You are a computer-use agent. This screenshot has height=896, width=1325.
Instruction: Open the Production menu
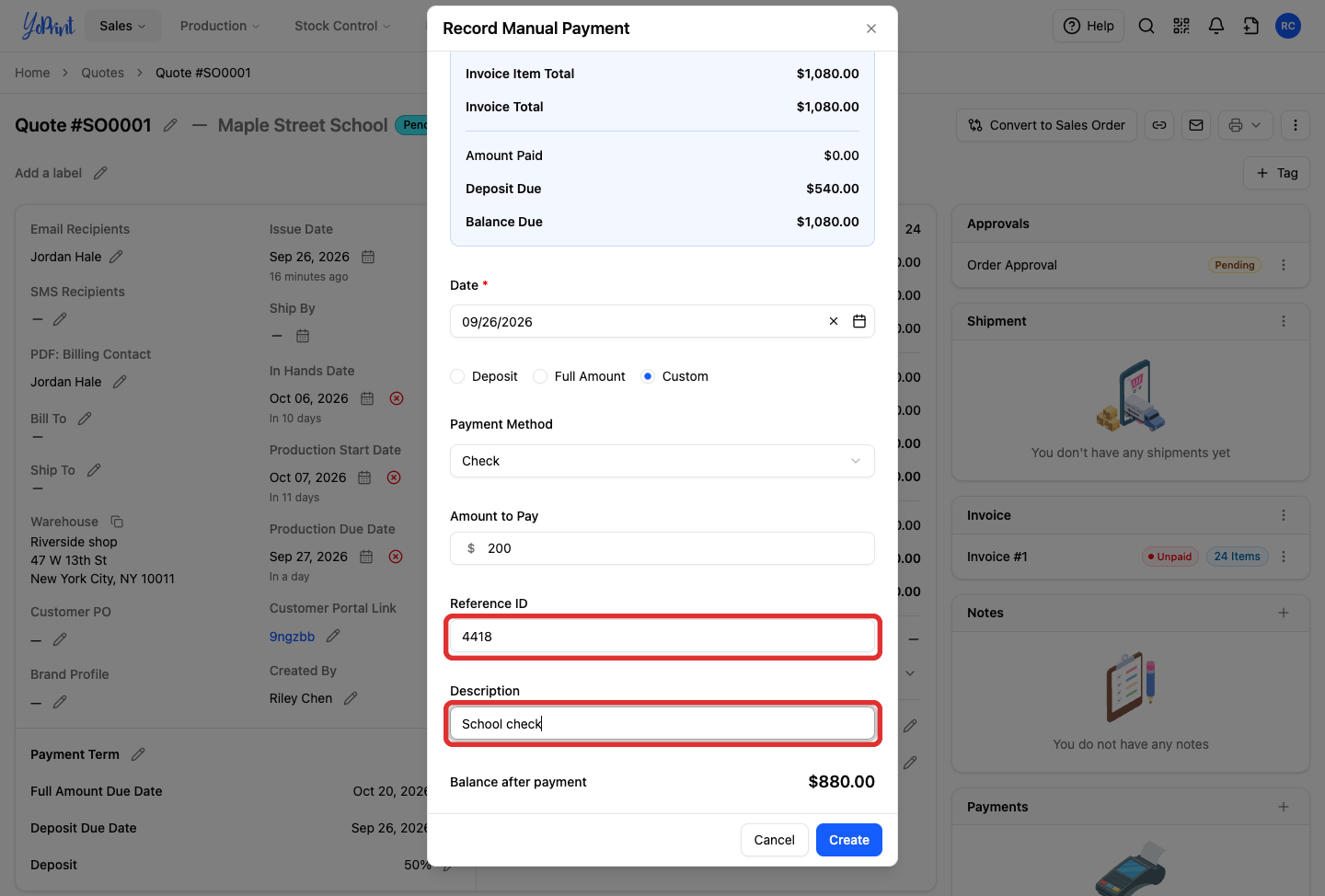click(x=220, y=26)
